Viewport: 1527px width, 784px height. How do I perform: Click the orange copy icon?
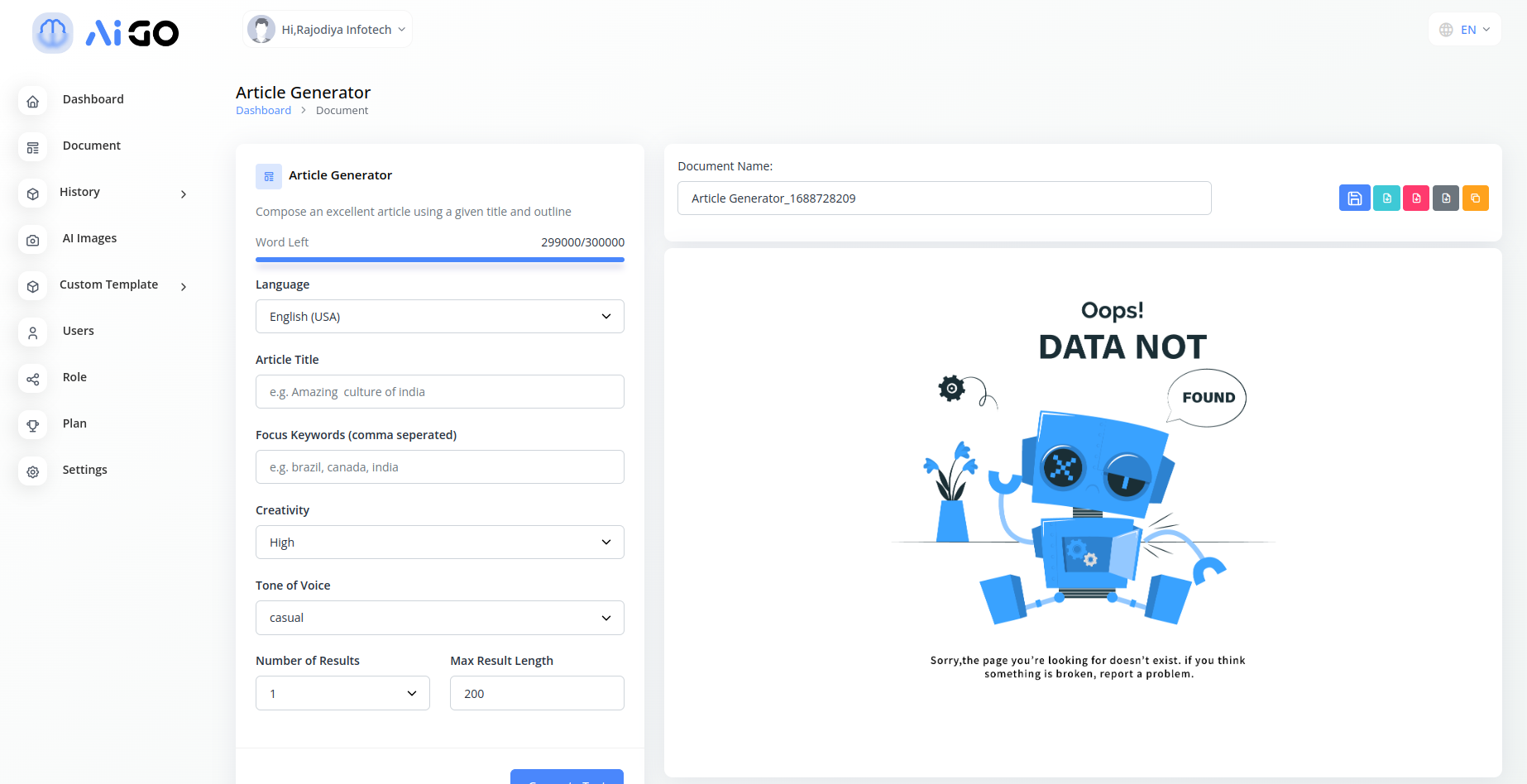tap(1475, 198)
